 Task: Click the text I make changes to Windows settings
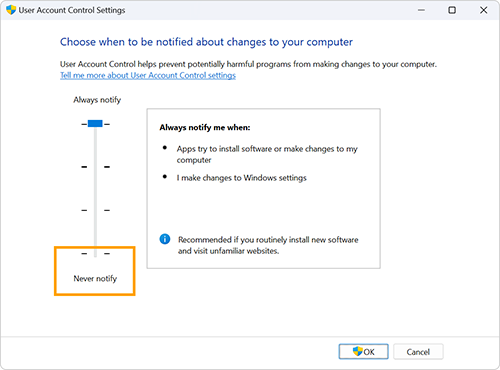(241, 178)
